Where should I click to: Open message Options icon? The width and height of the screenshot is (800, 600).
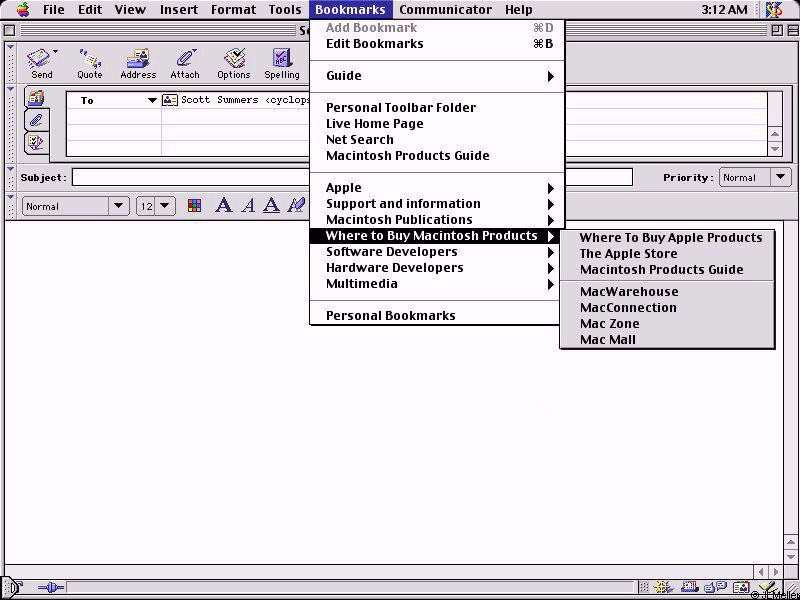pos(234,58)
